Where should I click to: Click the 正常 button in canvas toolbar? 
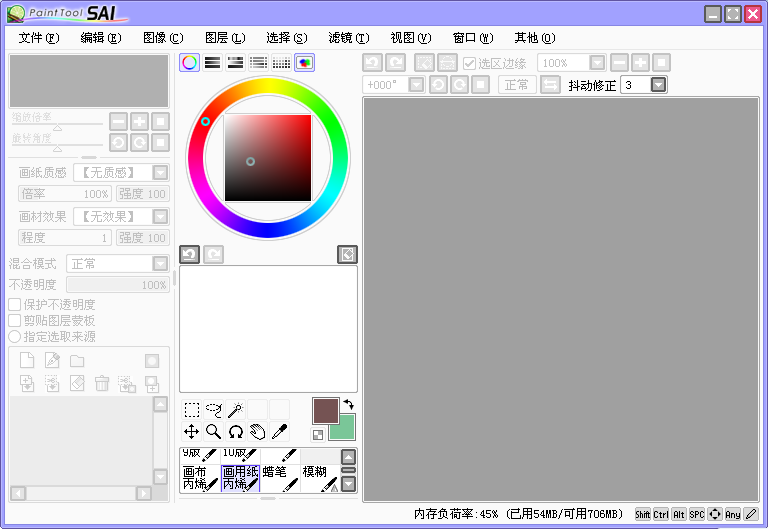[517, 85]
